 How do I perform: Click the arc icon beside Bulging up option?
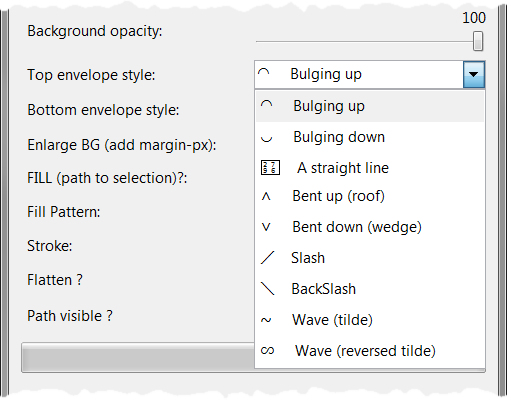266,105
